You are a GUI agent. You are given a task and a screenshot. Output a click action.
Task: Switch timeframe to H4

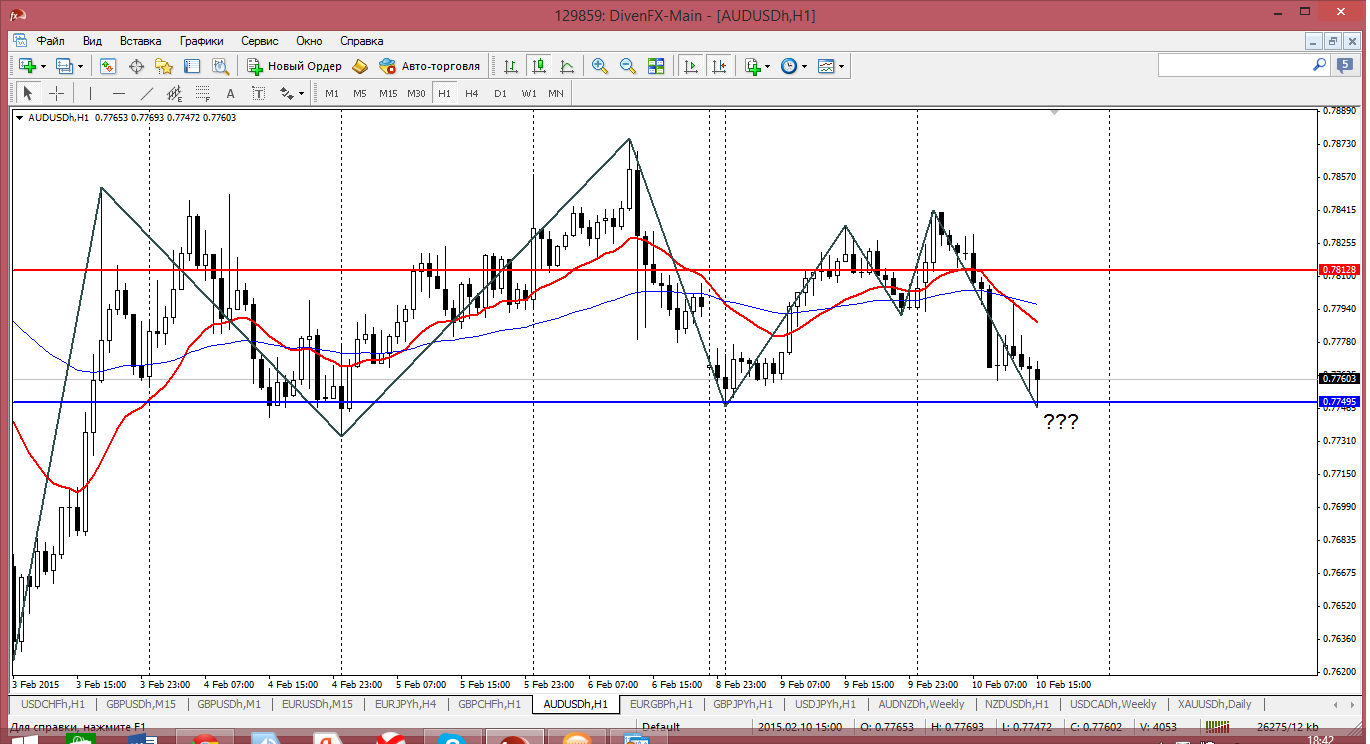[x=472, y=93]
